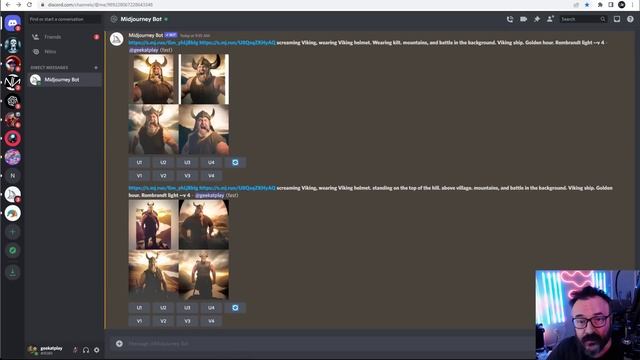The image size is (640, 360).
Task: Open the second Viking hilltop image grid
Action: click(x=179, y=249)
